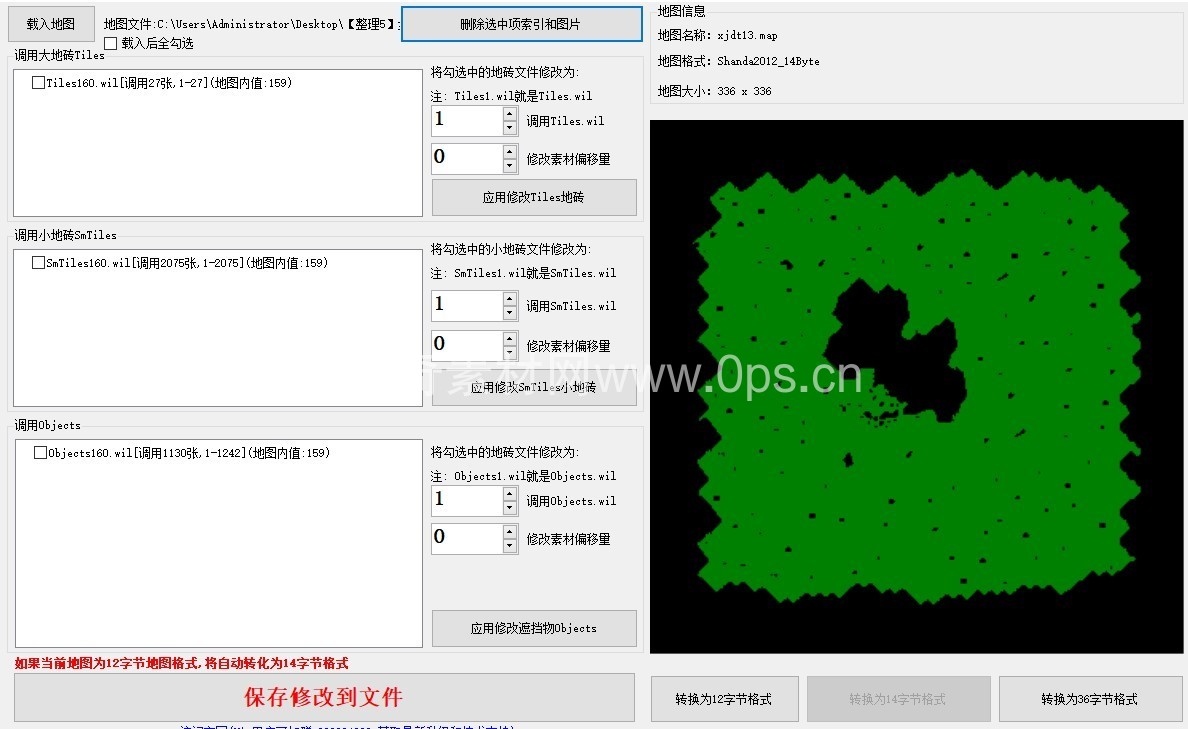
Task: Check the SmTiles160.wil list item
Action: click(38, 263)
